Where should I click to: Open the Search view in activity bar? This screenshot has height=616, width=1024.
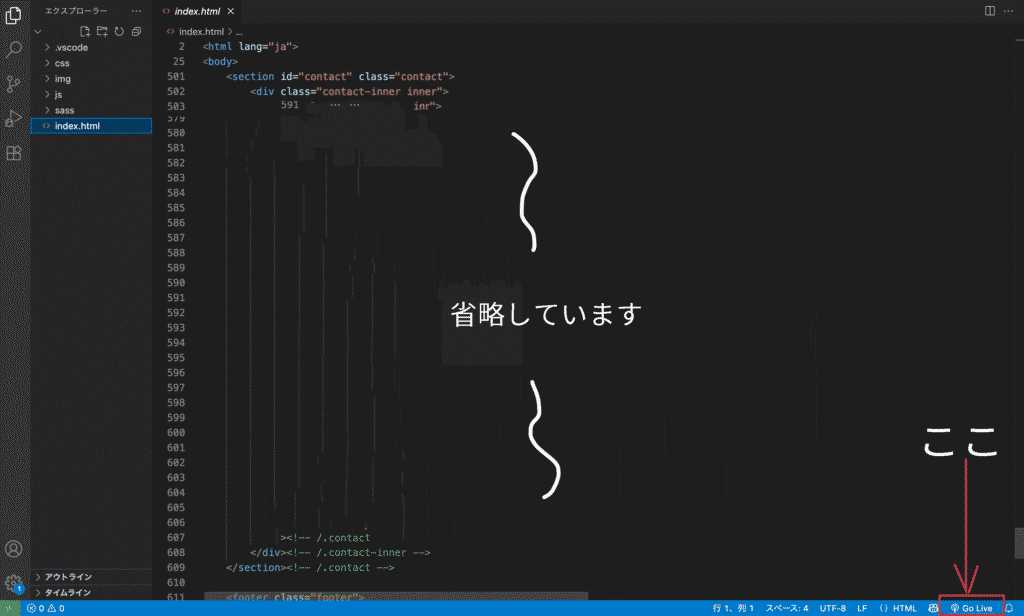(x=14, y=49)
